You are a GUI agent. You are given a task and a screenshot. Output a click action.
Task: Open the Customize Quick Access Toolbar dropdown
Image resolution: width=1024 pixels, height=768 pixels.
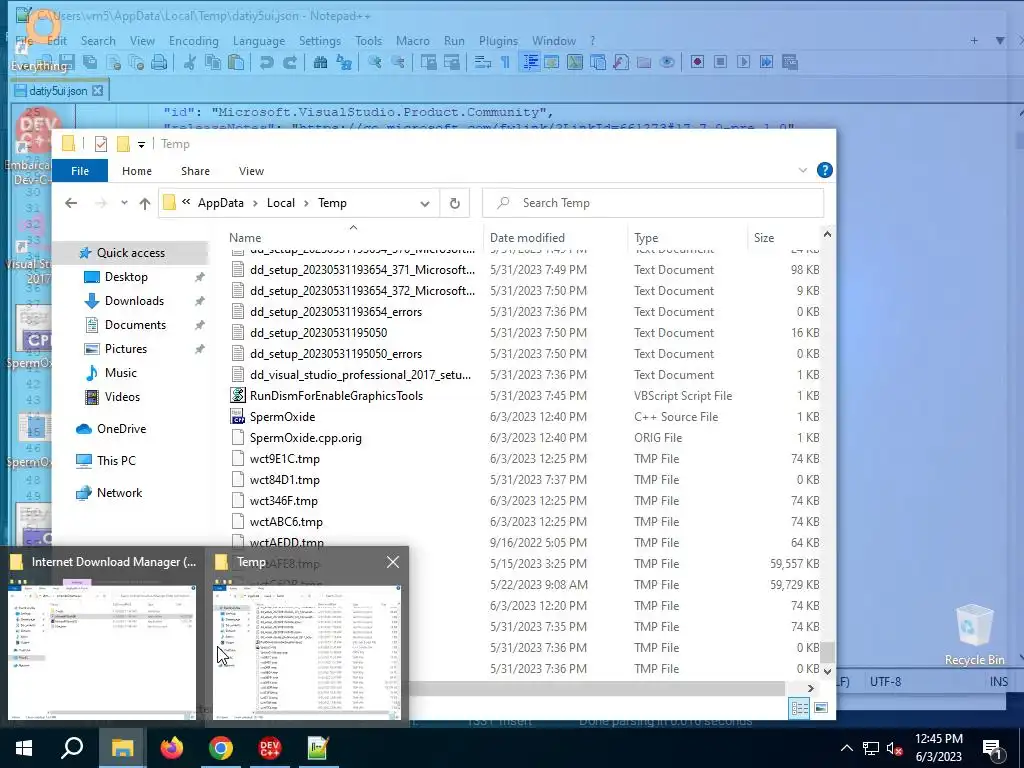[141, 144]
